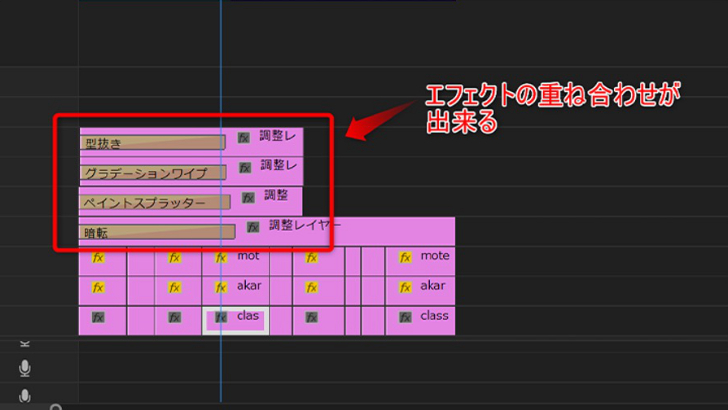
Task: Click the yellow fx badge on the mote clip
Action: [x=405, y=258]
